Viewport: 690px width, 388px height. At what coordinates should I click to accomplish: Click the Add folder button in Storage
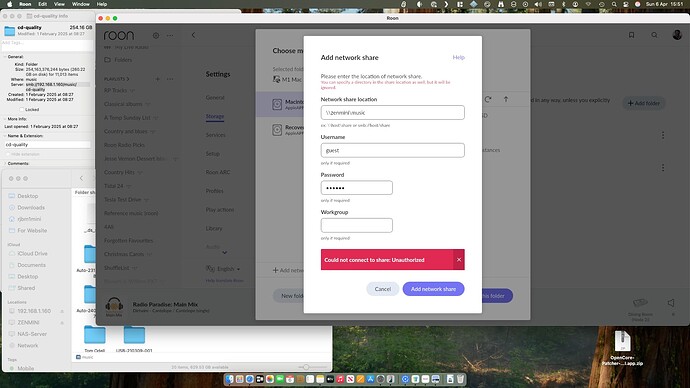coord(644,103)
